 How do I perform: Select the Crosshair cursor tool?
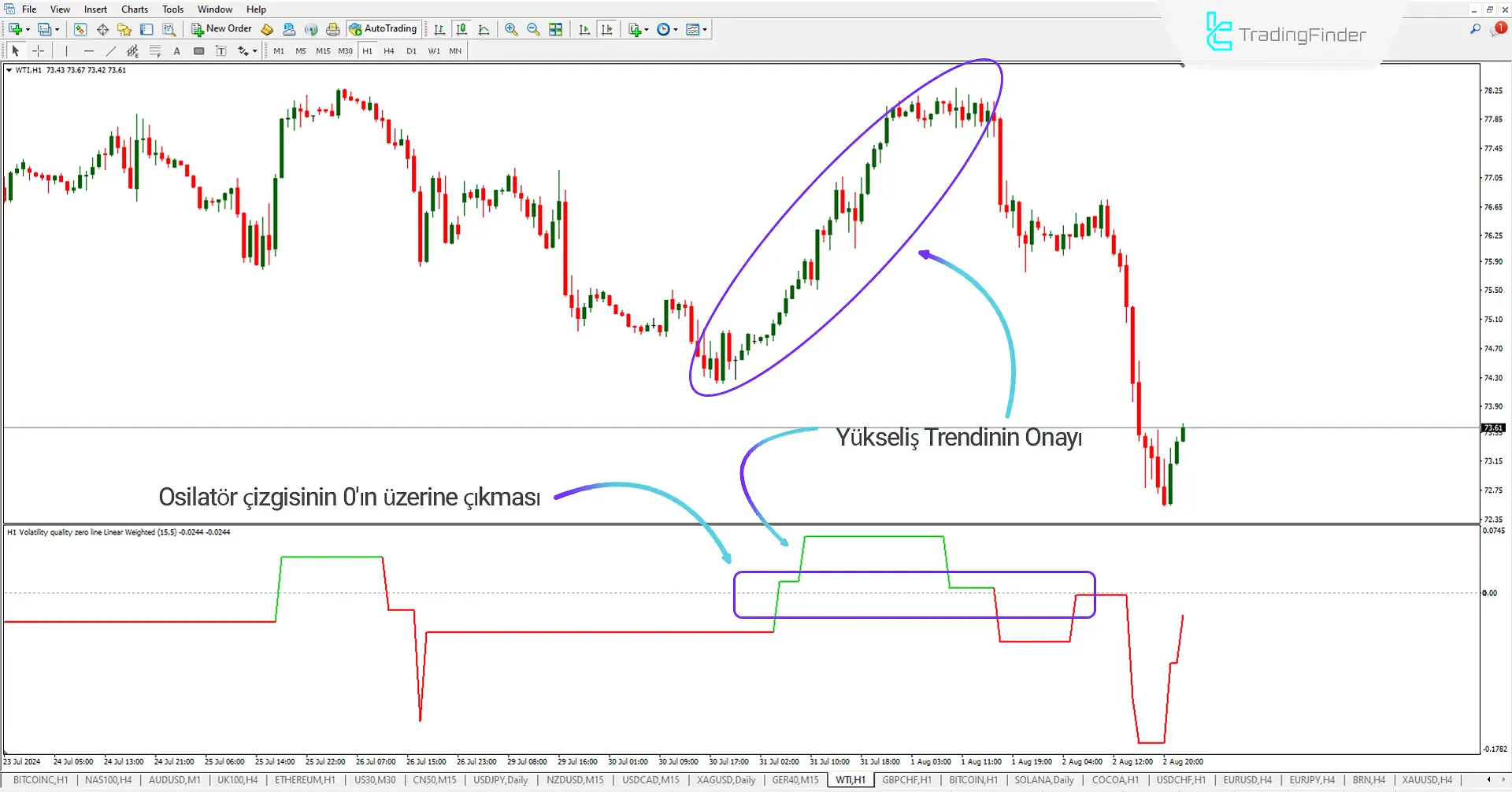click(x=38, y=51)
